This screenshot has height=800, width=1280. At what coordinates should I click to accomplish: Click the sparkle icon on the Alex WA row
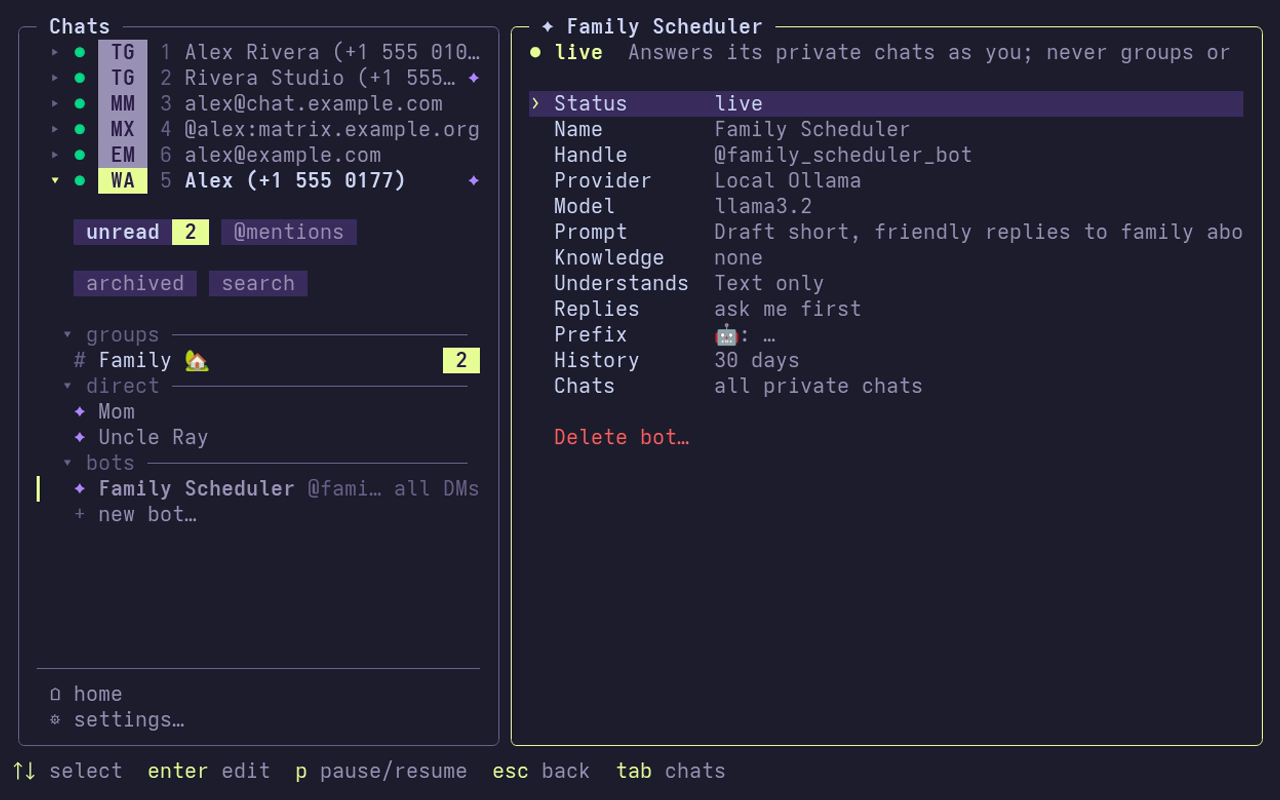coord(474,181)
